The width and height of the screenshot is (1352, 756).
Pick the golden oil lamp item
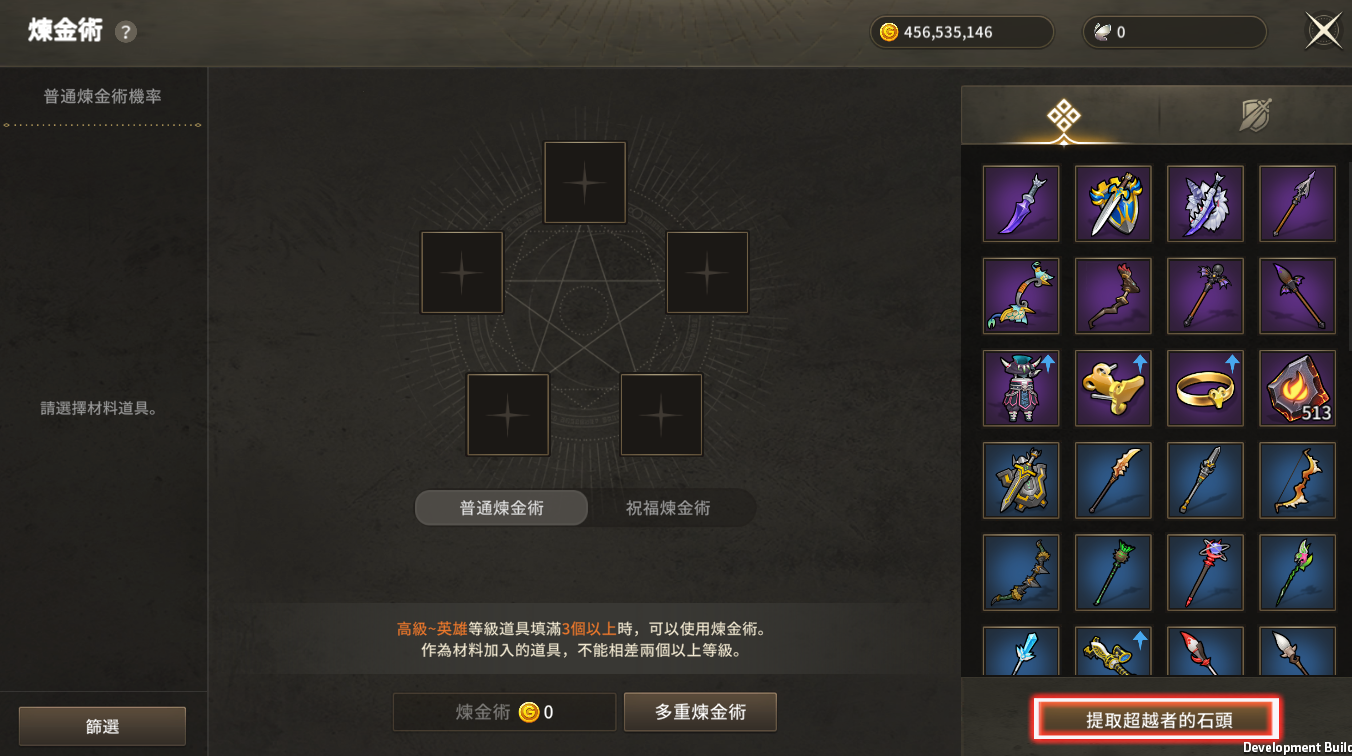pos(1113,387)
